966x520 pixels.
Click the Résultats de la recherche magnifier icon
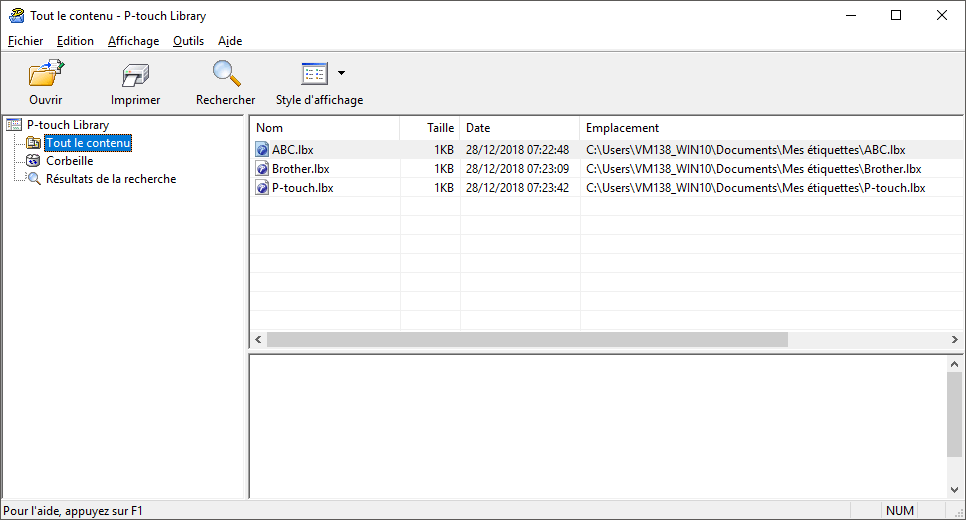(33, 179)
